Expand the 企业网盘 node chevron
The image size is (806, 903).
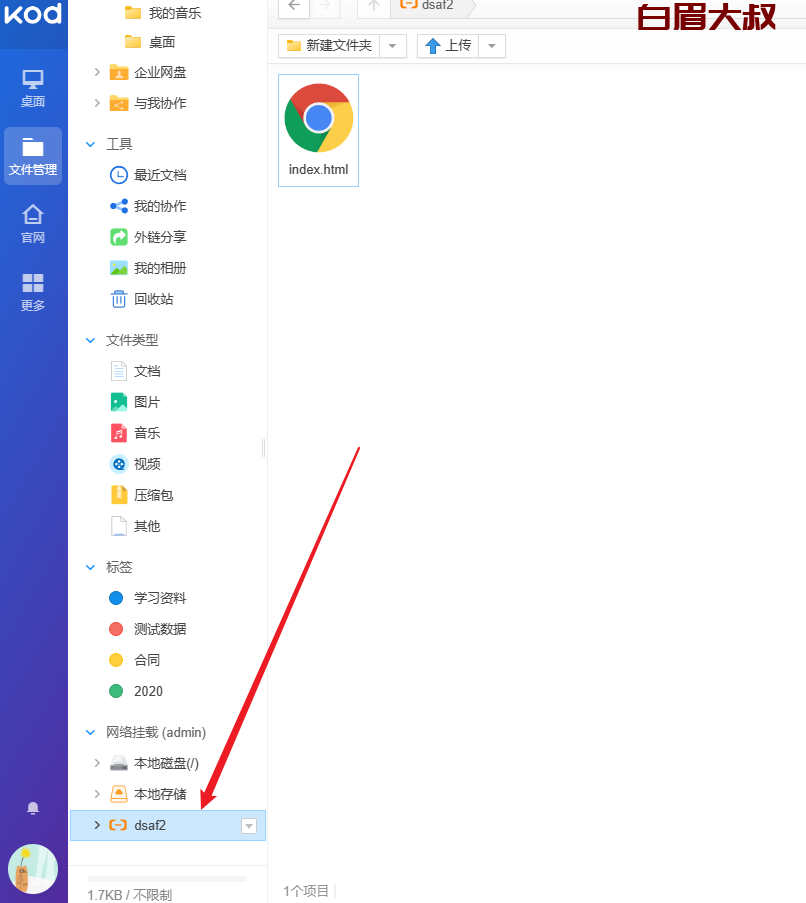(x=97, y=73)
